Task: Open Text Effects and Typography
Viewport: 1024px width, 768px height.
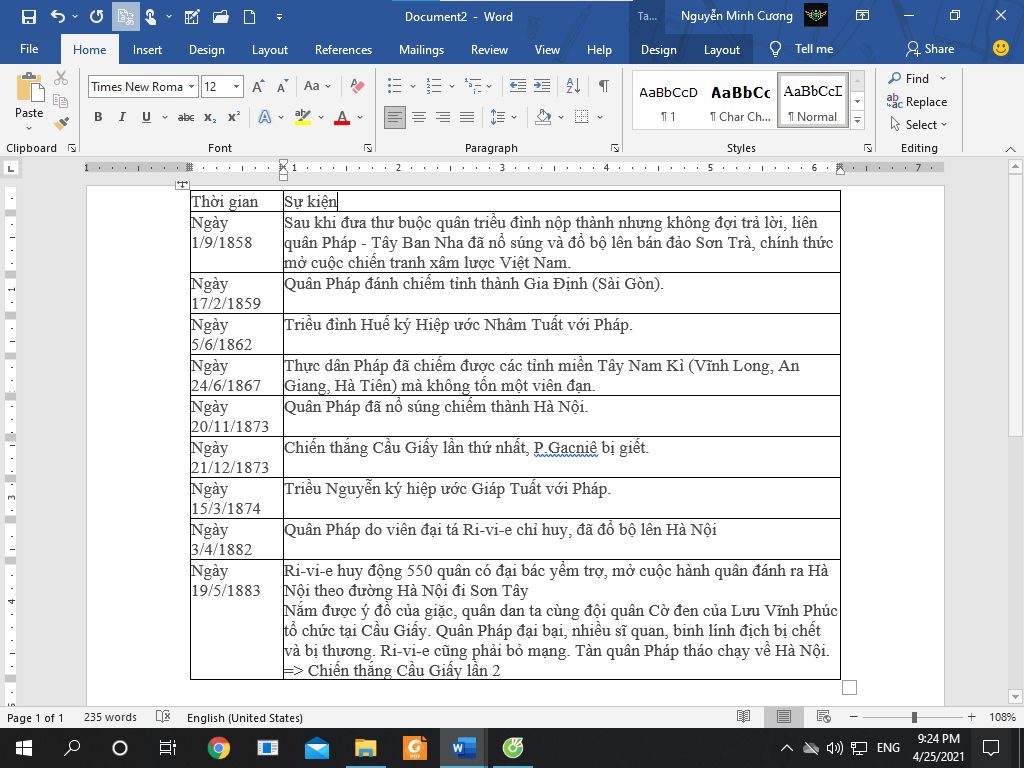Action: coord(265,118)
